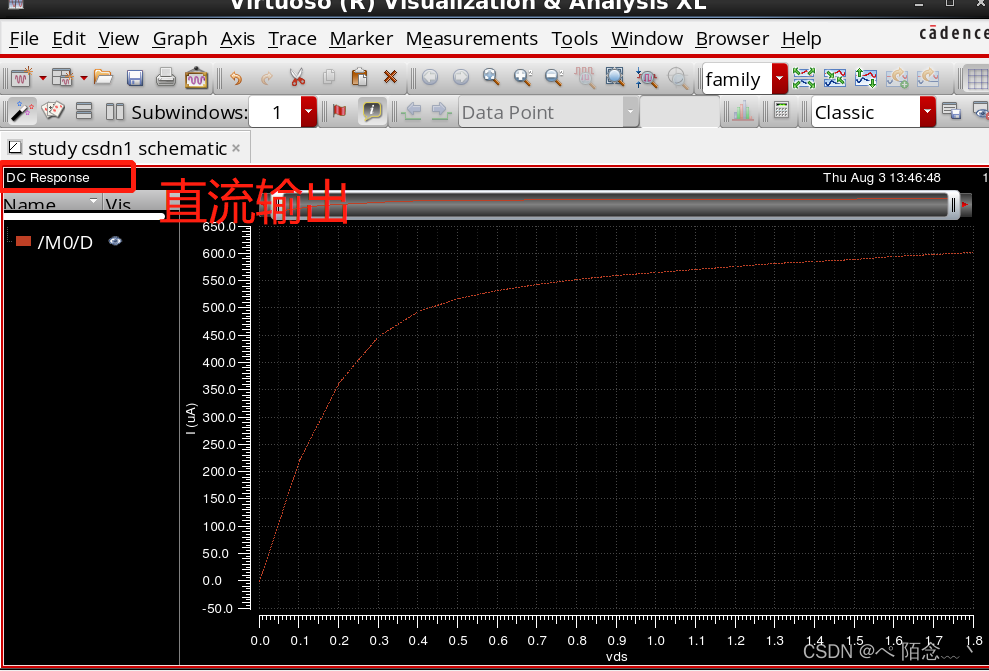Open the Axis menu
The image size is (989, 671).
pyautogui.click(x=237, y=38)
